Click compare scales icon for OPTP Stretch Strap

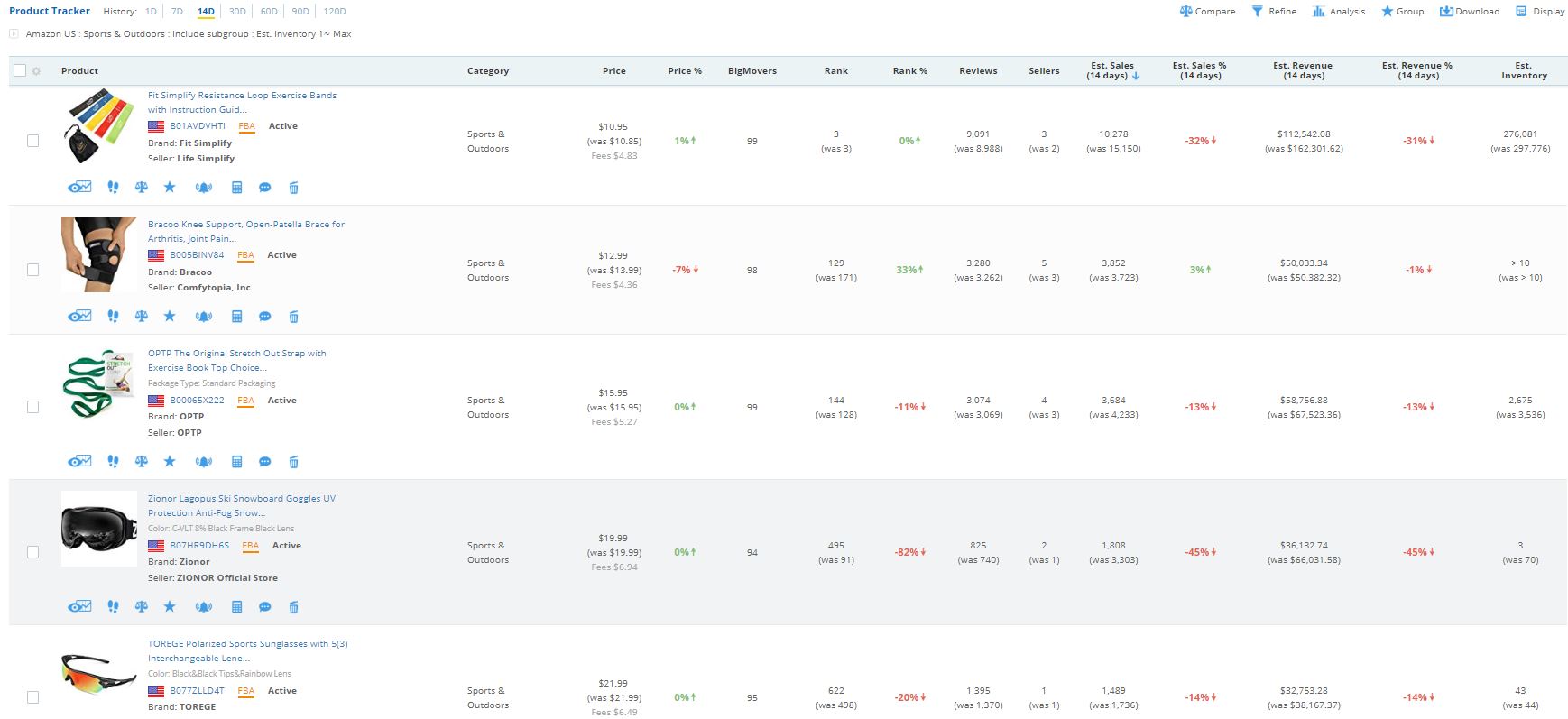pos(142,462)
